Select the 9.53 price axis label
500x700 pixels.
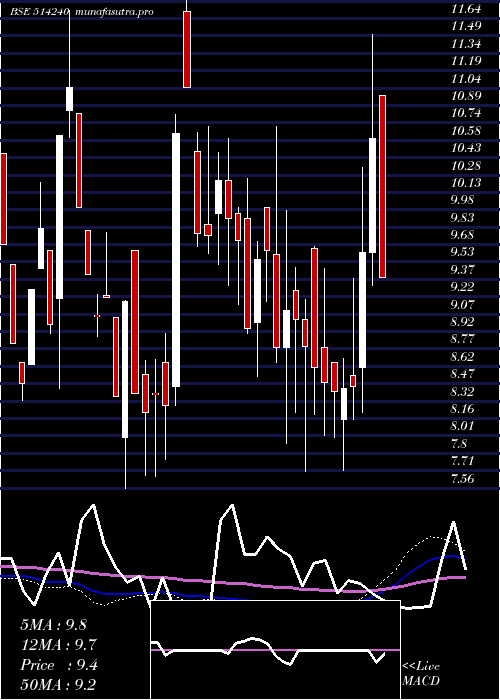(x=462, y=252)
